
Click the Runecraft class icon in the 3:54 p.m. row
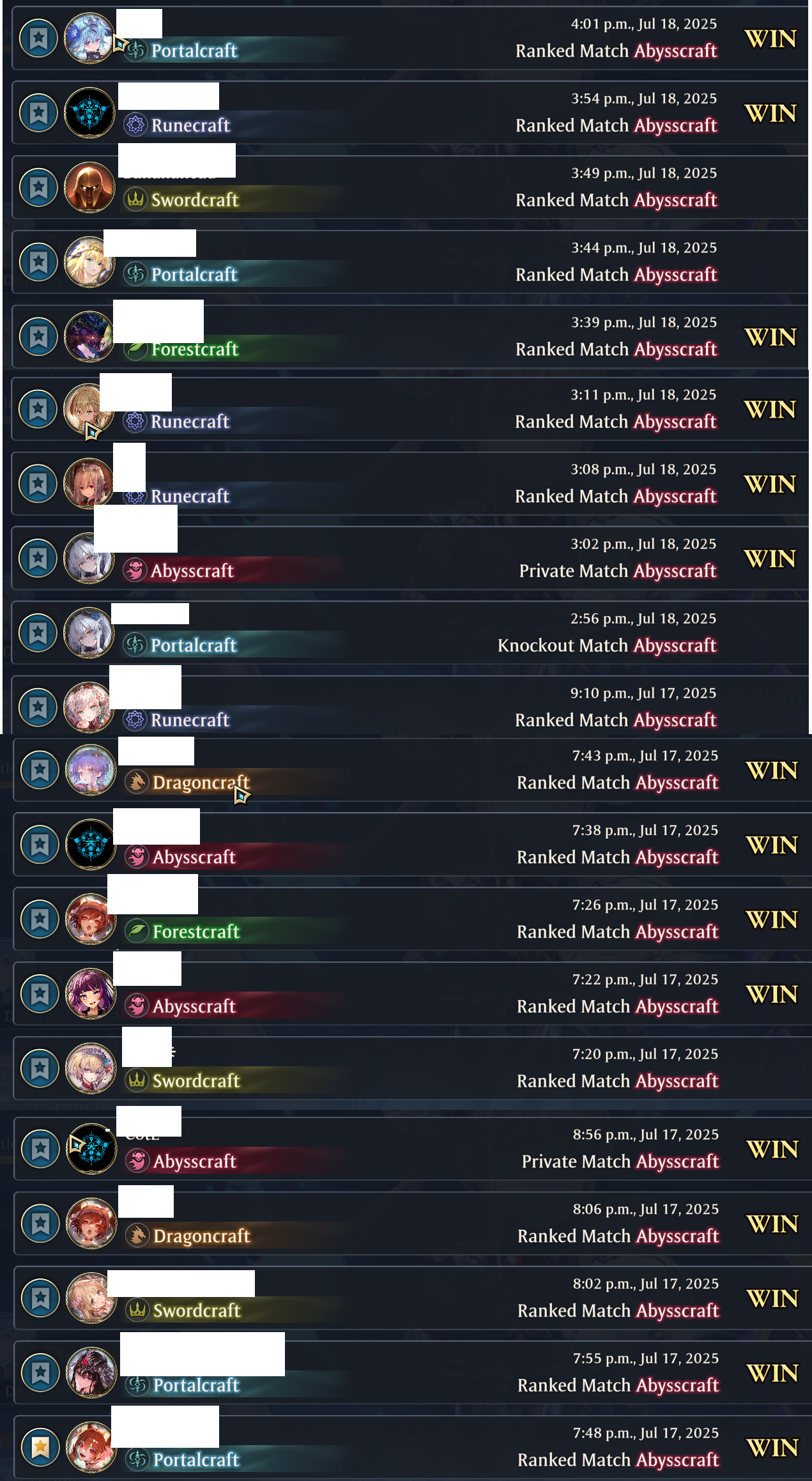135,125
